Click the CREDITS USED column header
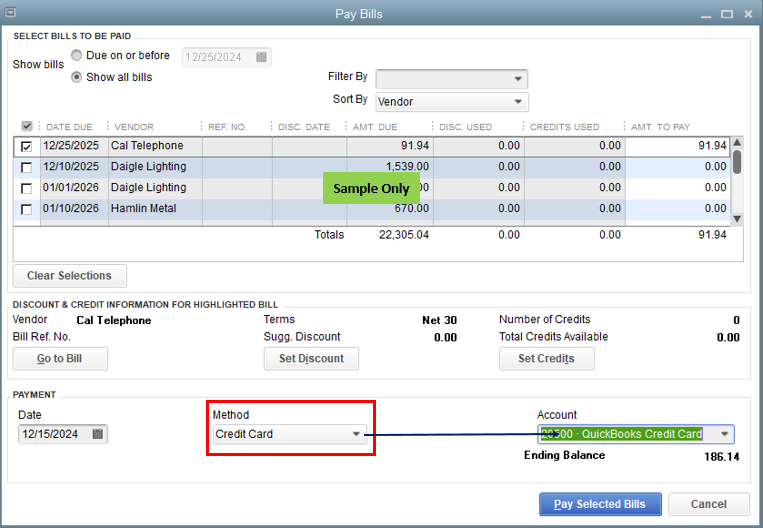The width and height of the screenshot is (763, 528). coord(564,127)
